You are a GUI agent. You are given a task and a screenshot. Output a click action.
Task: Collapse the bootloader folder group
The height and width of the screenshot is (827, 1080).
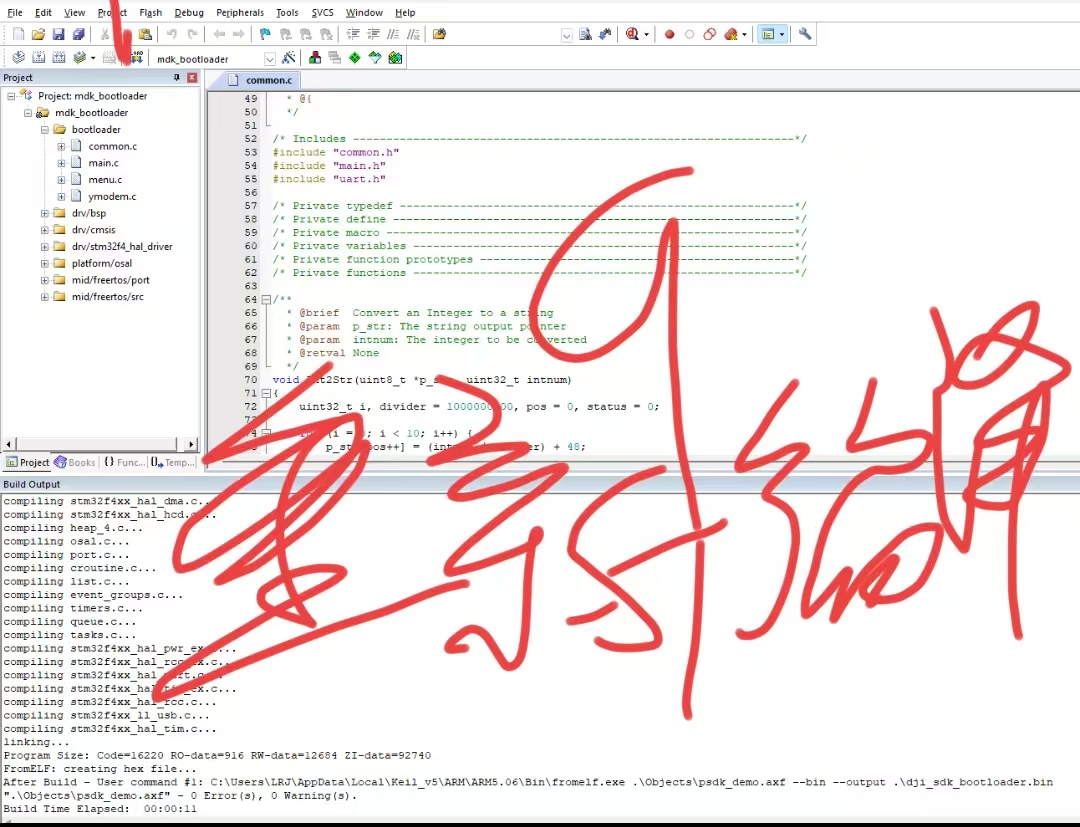pyautogui.click(x=43, y=130)
